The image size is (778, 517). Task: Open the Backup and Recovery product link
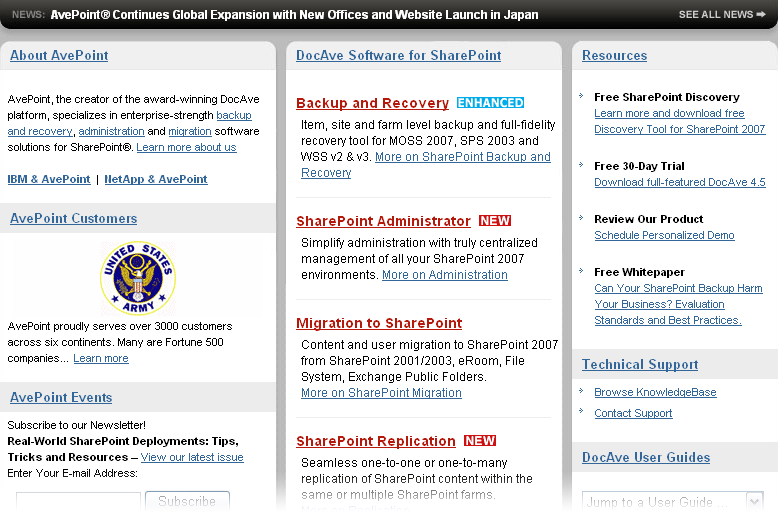point(372,103)
